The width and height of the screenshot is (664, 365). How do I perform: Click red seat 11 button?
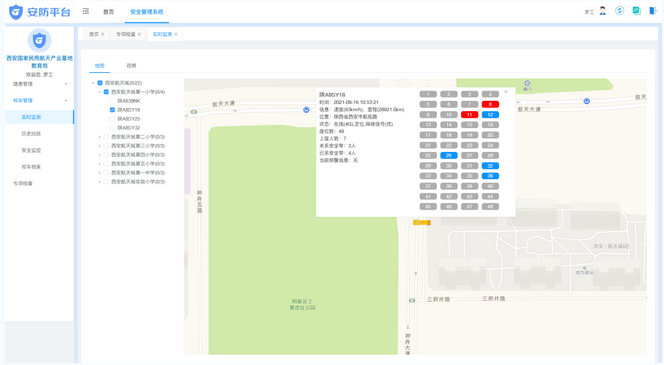point(469,114)
